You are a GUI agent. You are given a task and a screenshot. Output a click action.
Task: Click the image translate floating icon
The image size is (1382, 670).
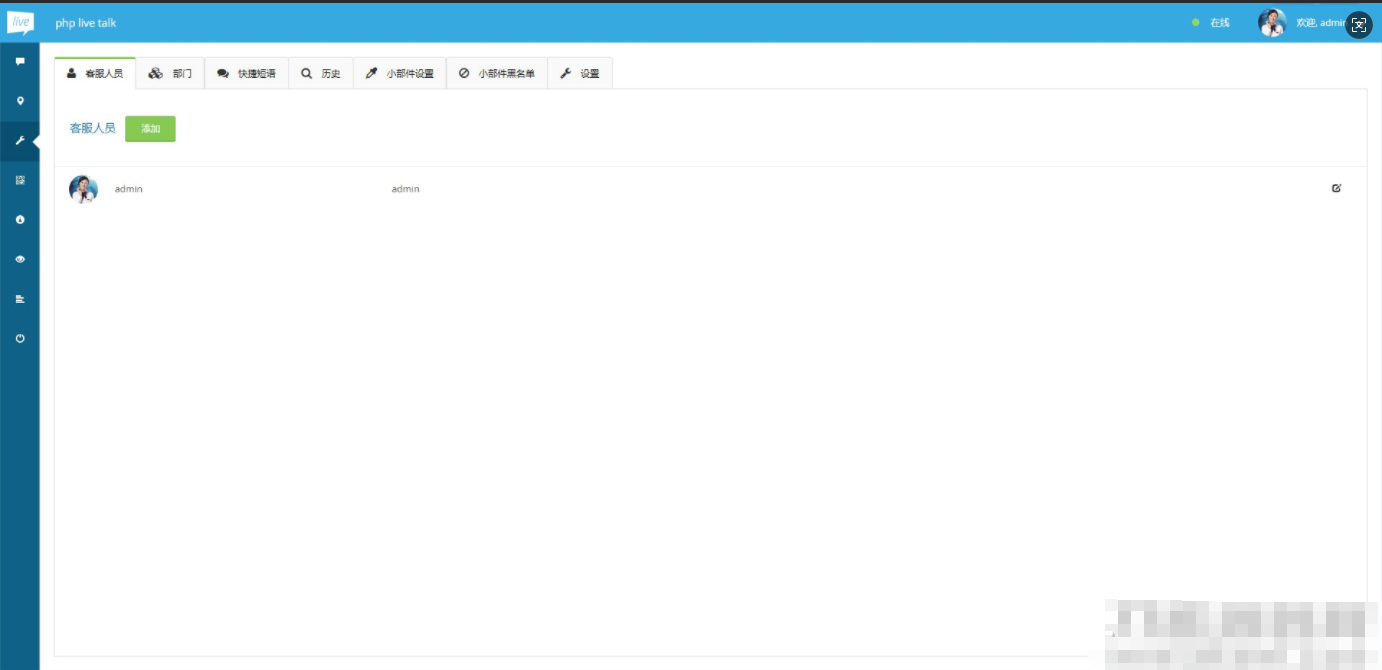pyautogui.click(x=1358, y=26)
